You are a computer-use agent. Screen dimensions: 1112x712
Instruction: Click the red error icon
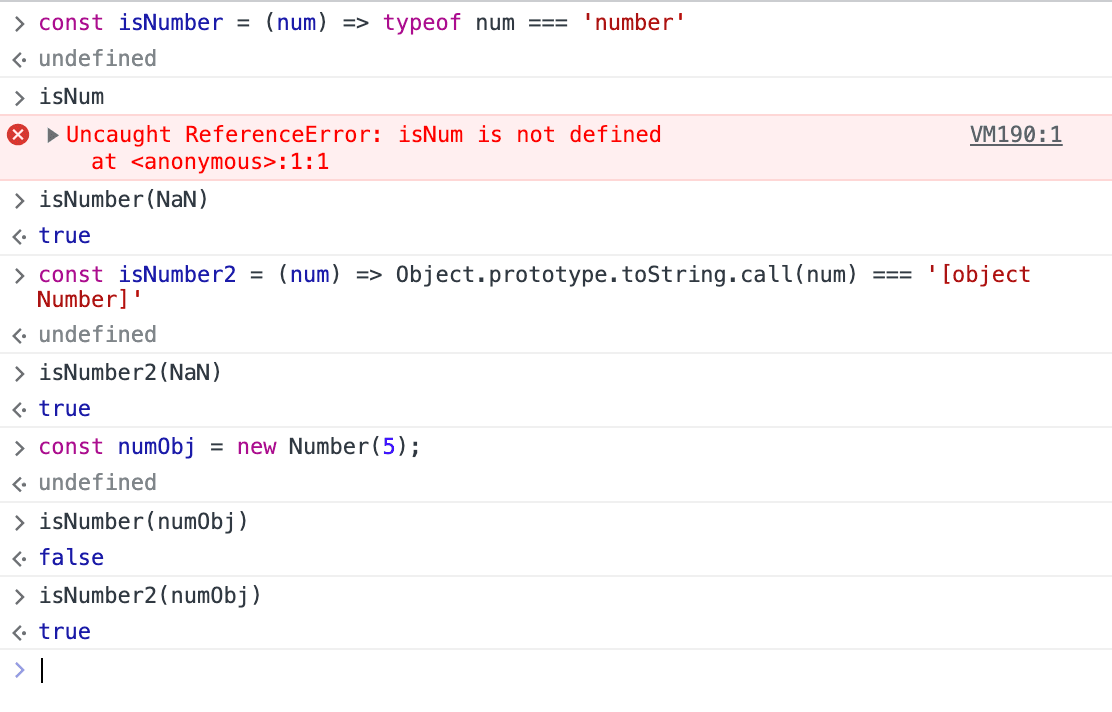[18, 135]
